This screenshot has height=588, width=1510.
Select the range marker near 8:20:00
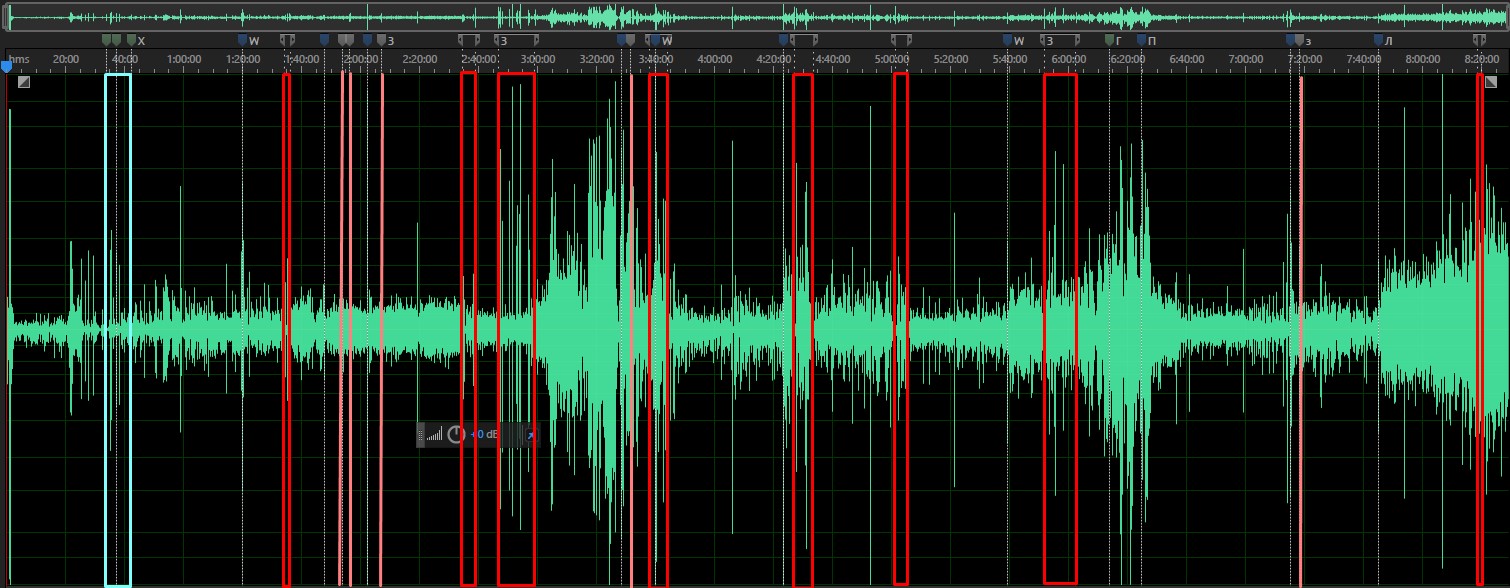coord(1480,40)
